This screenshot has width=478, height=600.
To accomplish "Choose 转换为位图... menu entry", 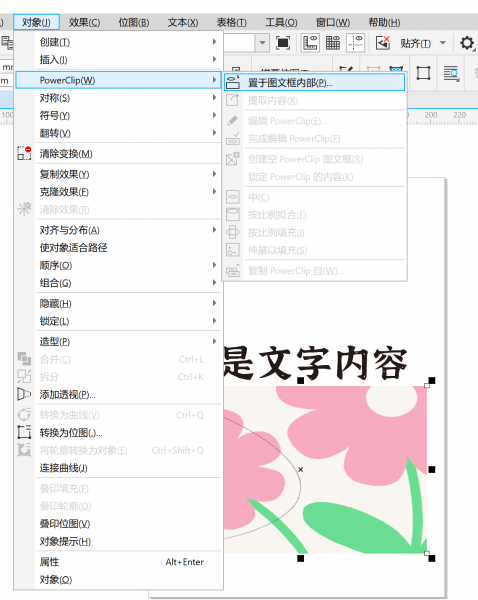I will 118,433.
